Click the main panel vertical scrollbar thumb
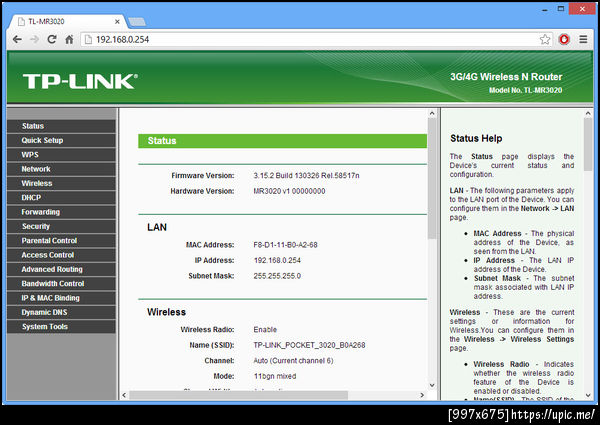600x425 pixels. pos(432,178)
